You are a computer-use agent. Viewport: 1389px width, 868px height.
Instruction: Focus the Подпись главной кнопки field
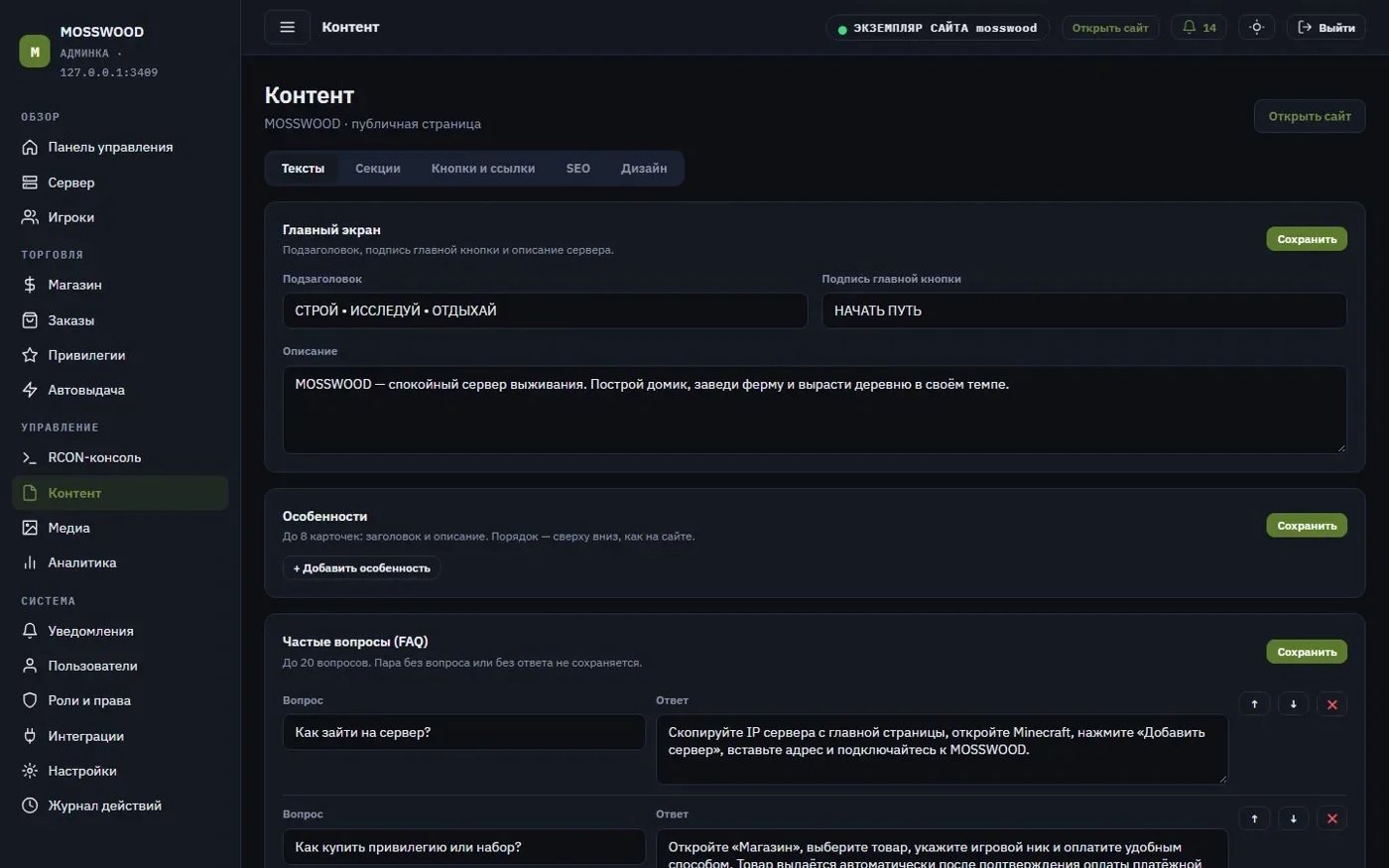coord(1084,310)
